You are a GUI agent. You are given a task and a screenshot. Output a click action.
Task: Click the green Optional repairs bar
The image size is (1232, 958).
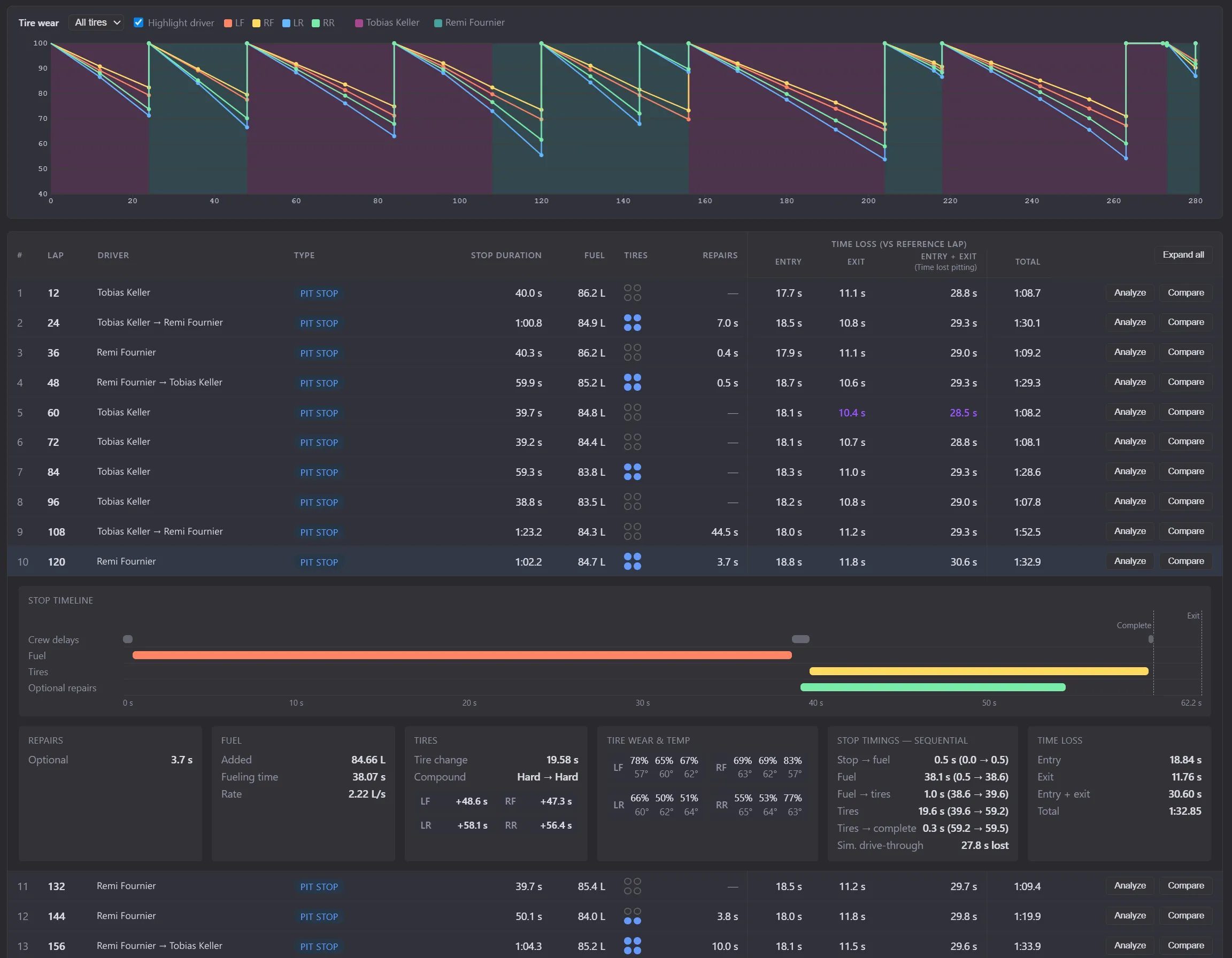point(933,687)
